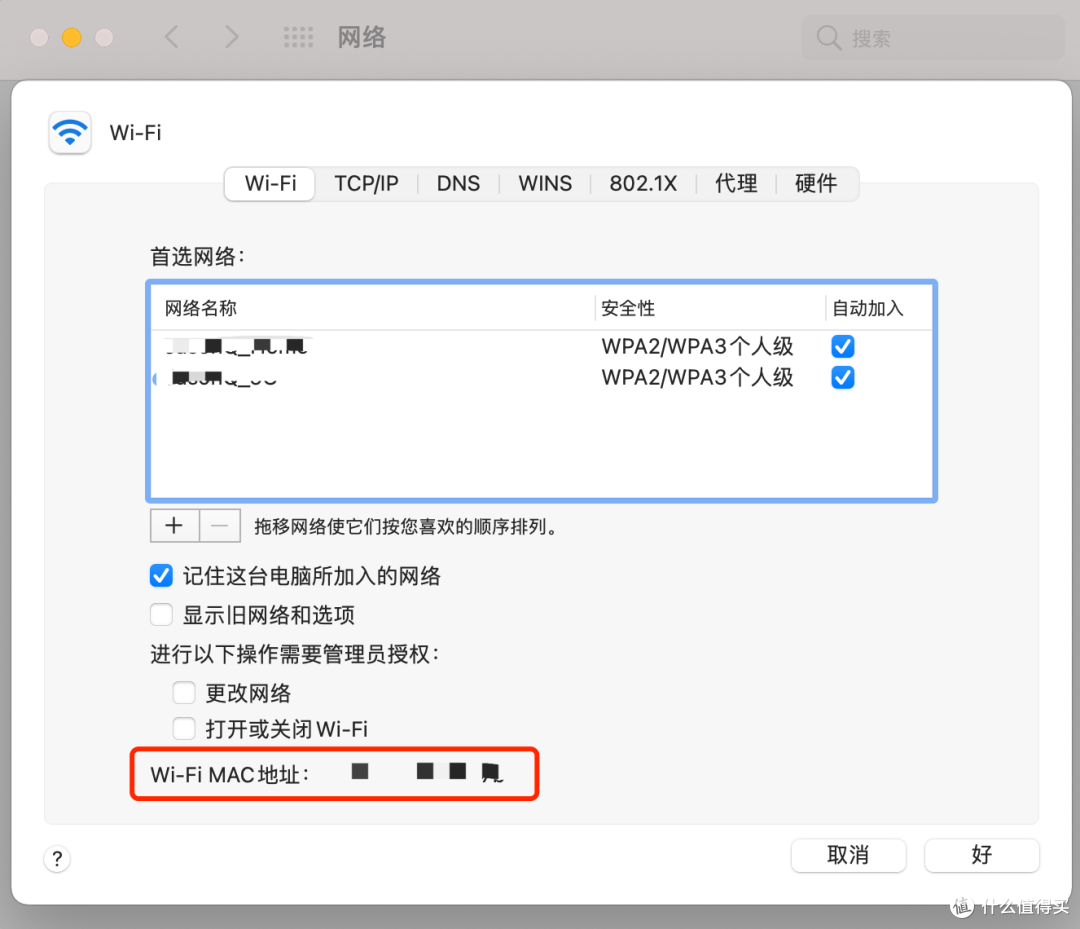1080x929 pixels.
Task: Click the search field in the toolbar
Action: tap(933, 38)
